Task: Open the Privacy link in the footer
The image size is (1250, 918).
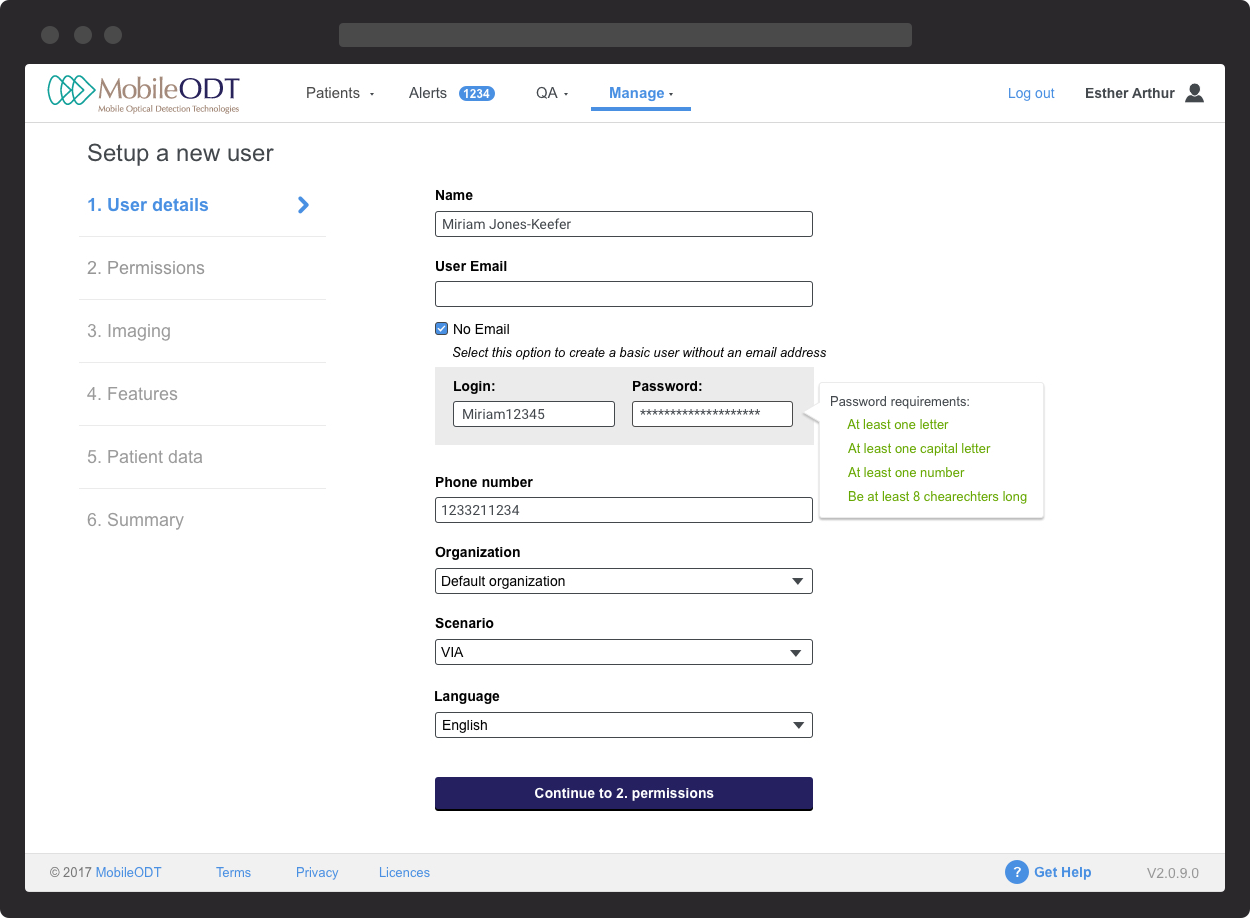Action: [317, 872]
